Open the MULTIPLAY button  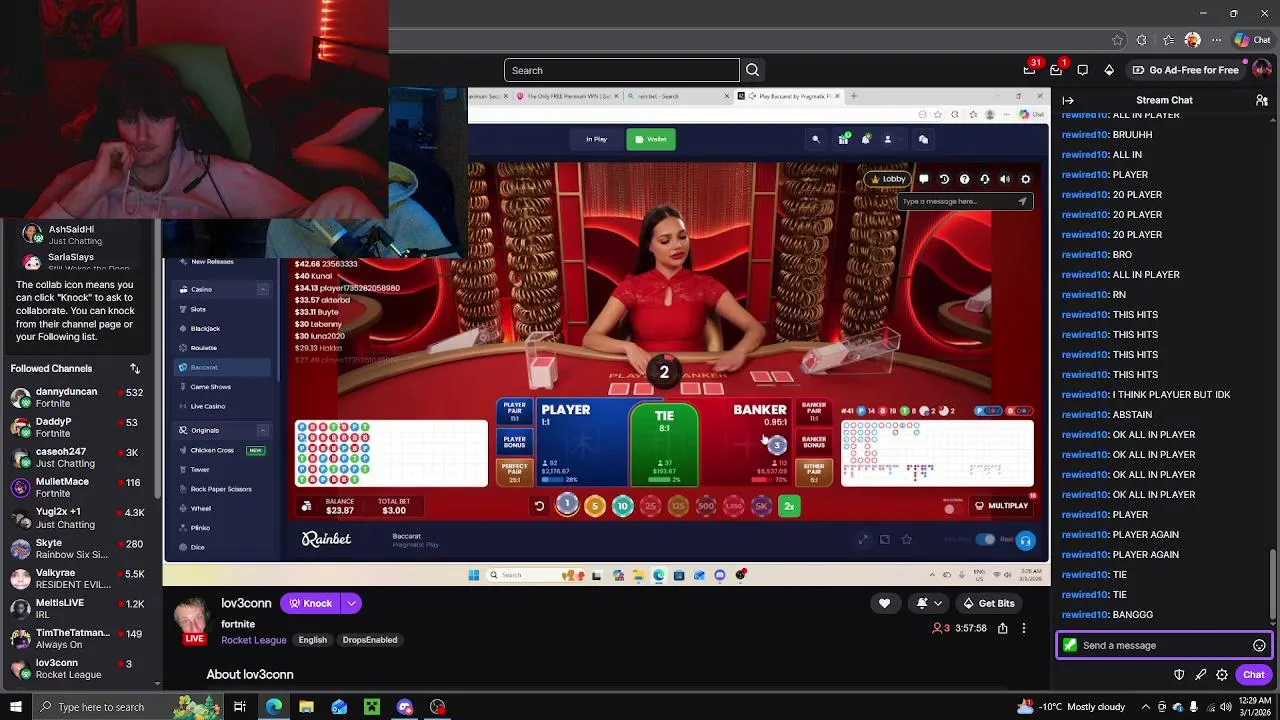click(x=1001, y=506)
